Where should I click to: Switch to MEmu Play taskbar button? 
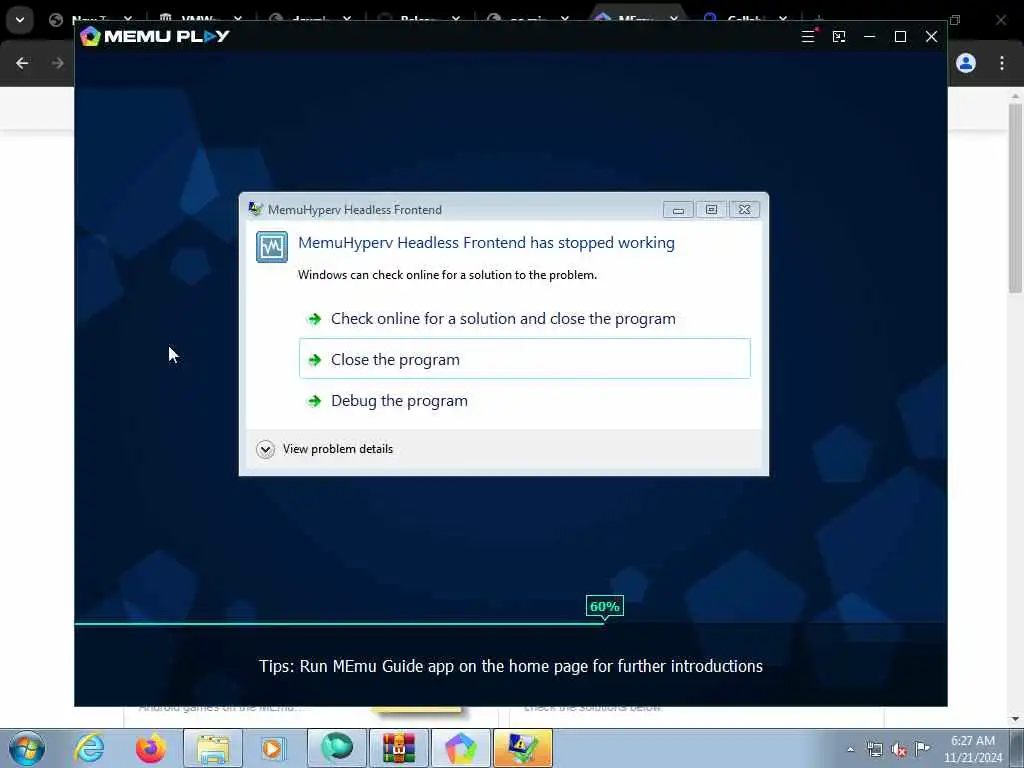[x=461, y=748]
